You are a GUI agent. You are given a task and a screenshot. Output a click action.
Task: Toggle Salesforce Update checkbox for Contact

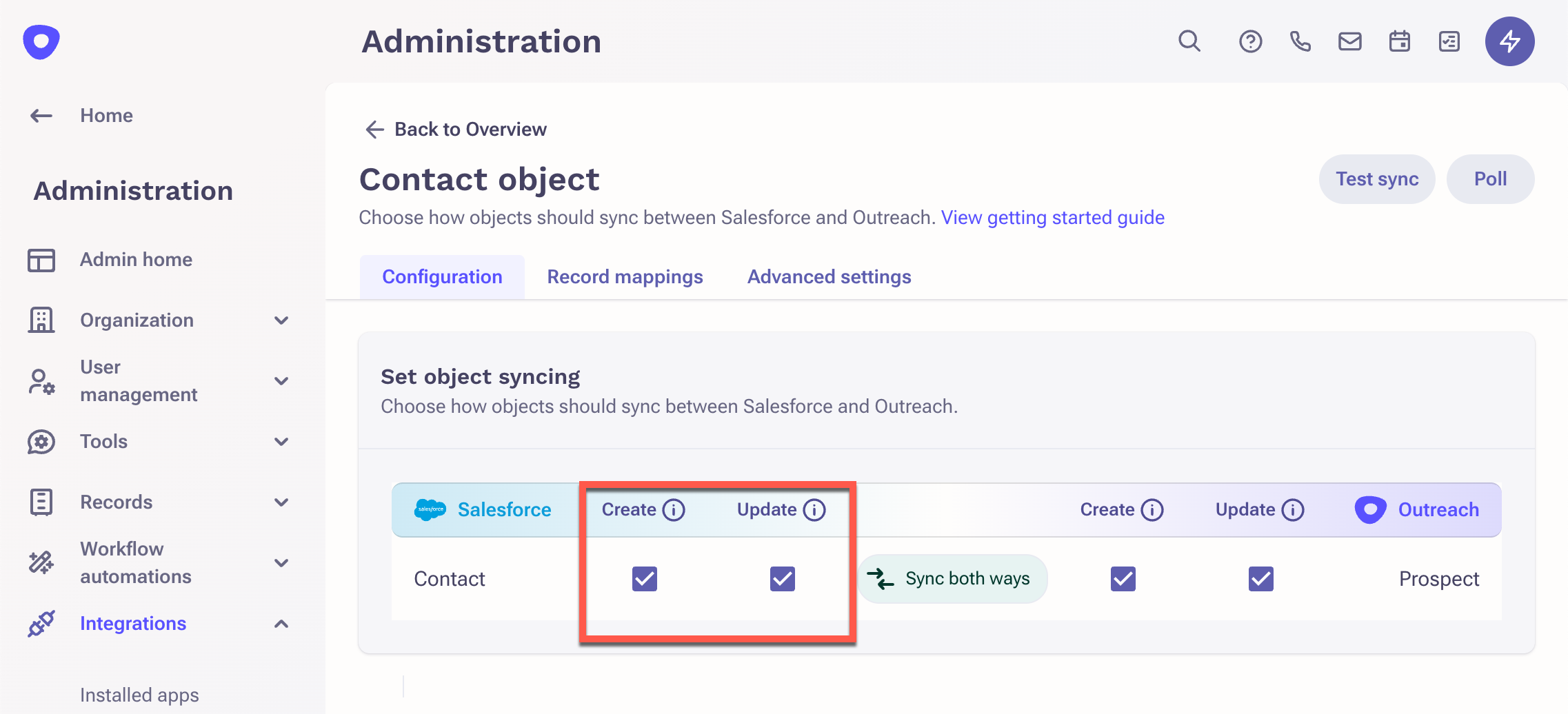click(783, 579)
